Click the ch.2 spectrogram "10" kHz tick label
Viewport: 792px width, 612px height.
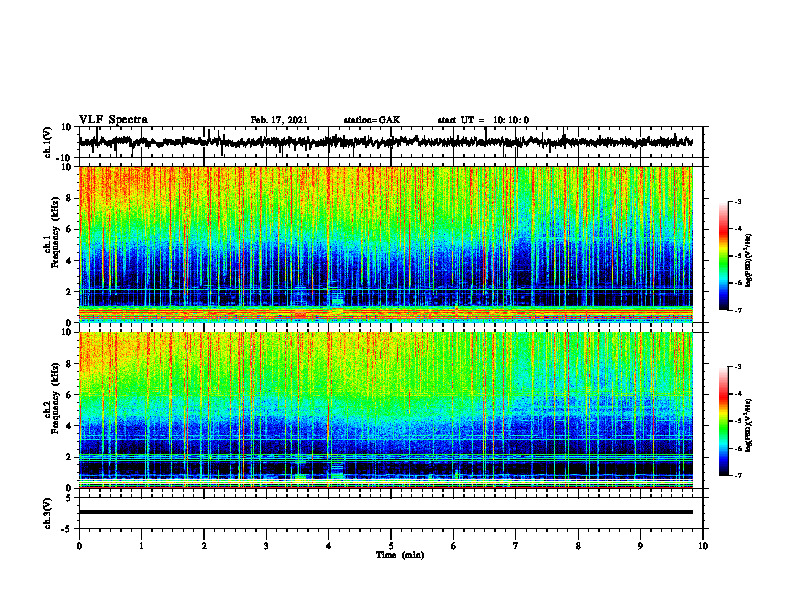coord(67,332)
